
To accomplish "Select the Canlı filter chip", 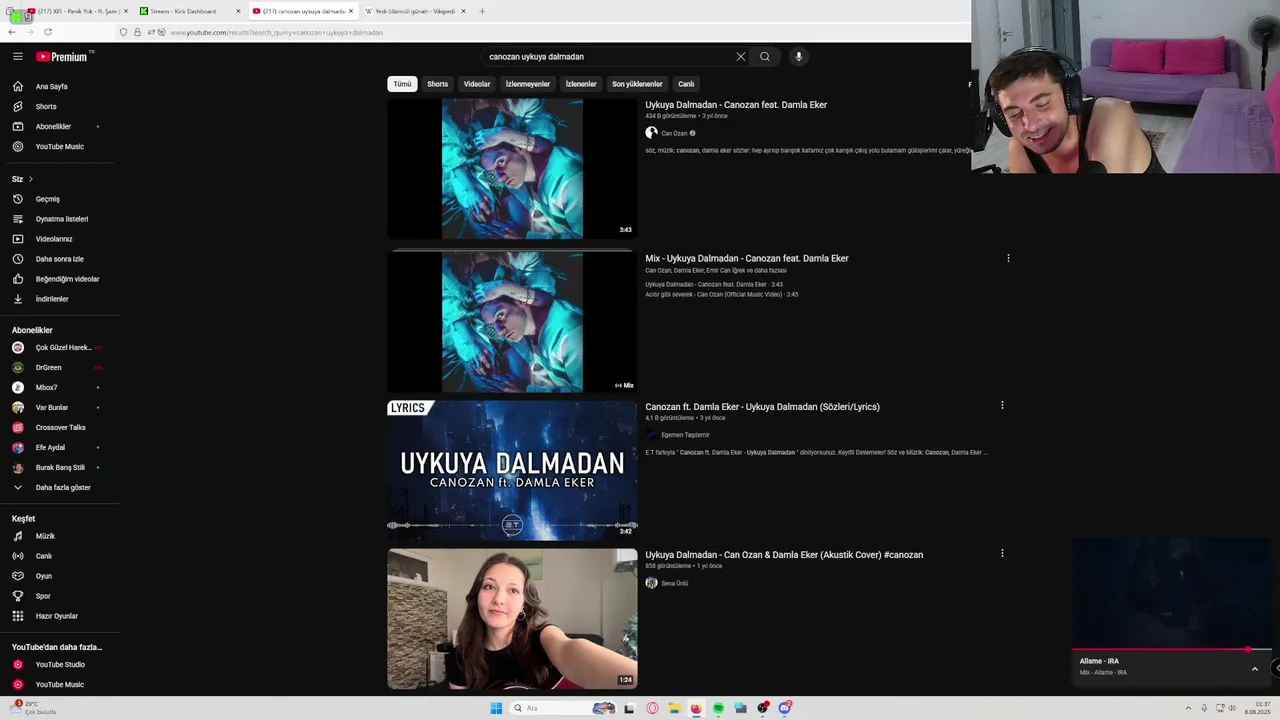I will coord(686,84).
